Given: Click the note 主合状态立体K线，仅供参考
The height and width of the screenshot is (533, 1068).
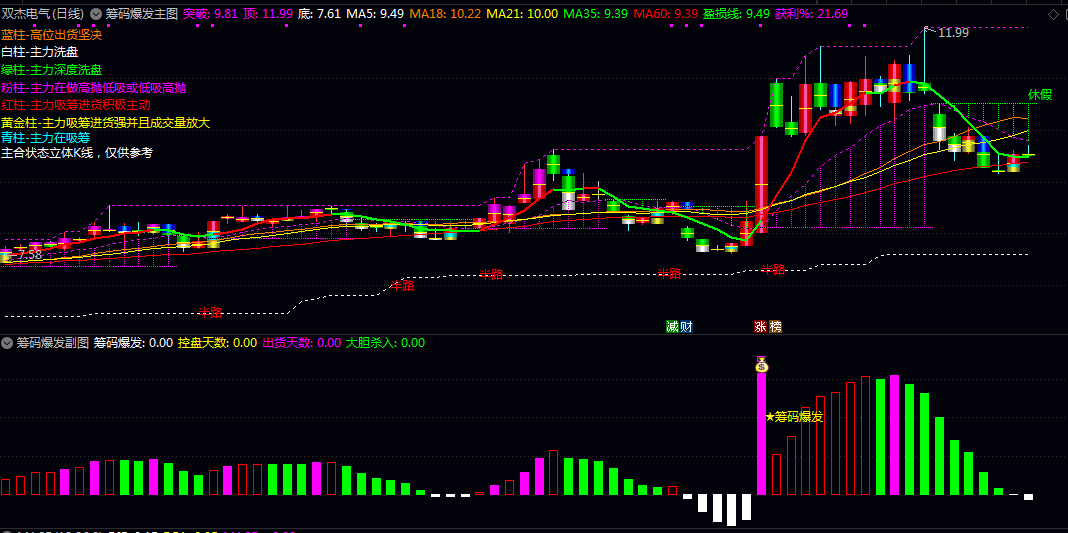Looking at the screenshot, I should pyautogui.click(x=77, y=153).
